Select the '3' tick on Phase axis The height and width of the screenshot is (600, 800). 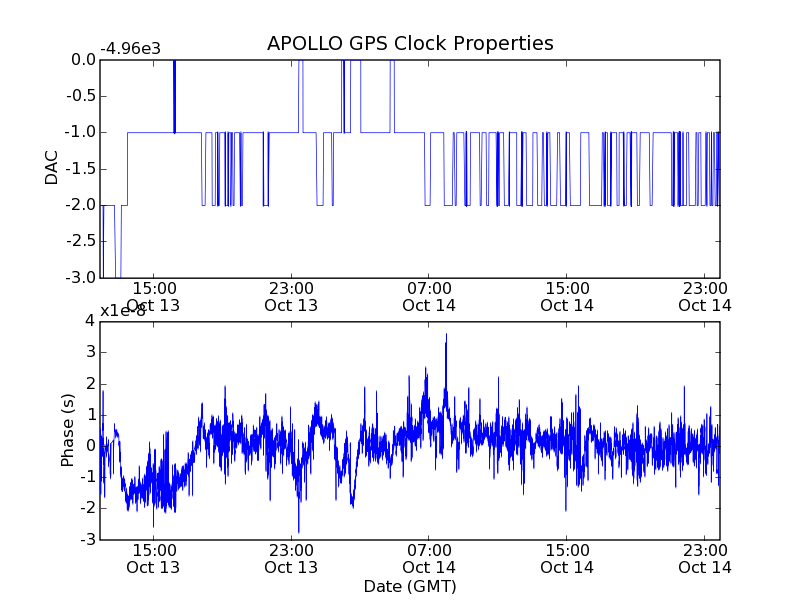[90, 352]
